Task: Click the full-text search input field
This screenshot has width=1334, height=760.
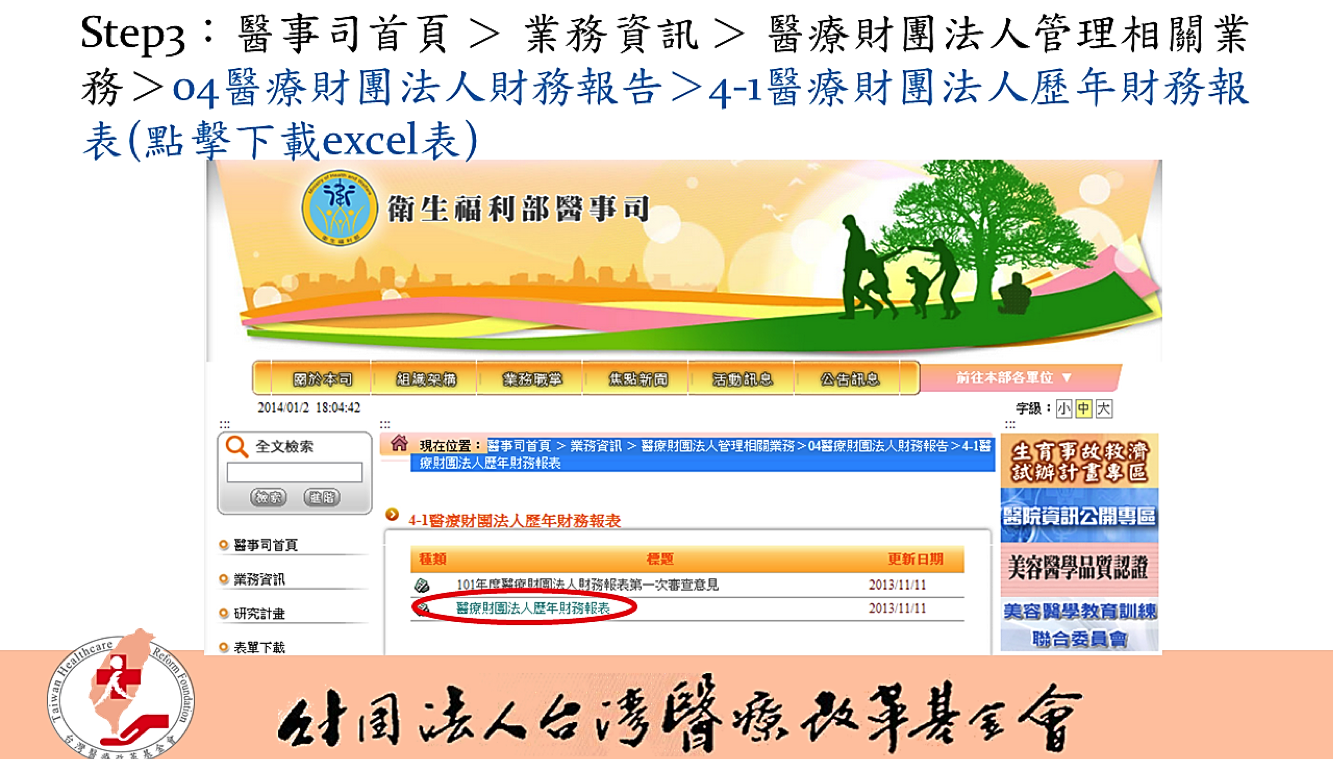Action: pyautogui.click(x=295, y=472)
